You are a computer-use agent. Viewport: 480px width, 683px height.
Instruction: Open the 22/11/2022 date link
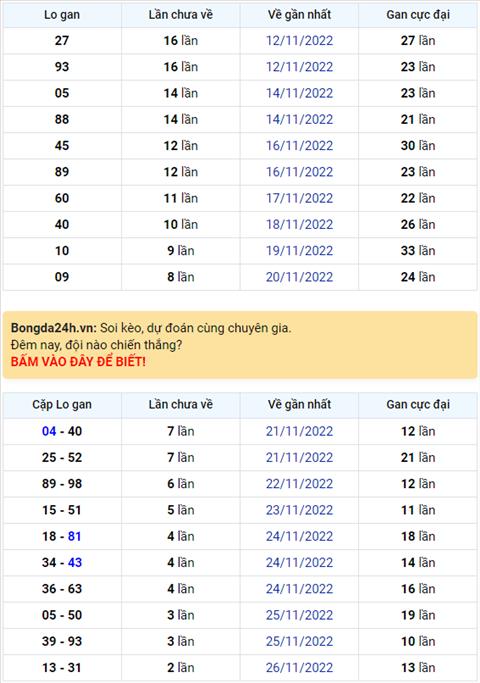click(x=299, y=484)
